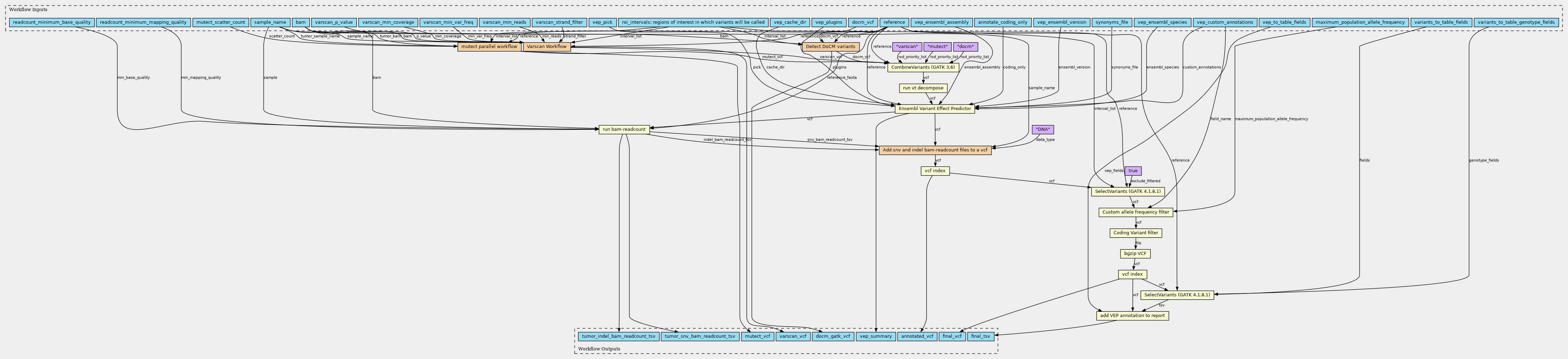Open Add snv and indel bam-readcount files step
1568x359 pixels.
935,150
